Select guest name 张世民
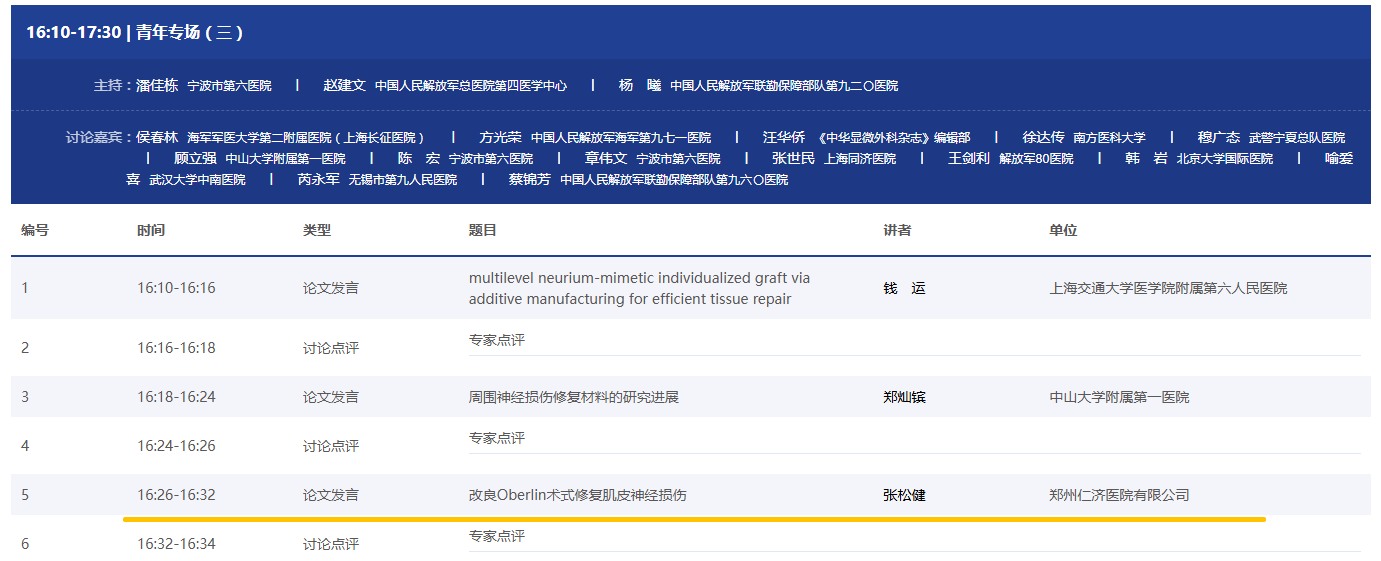 click(794, 158)
